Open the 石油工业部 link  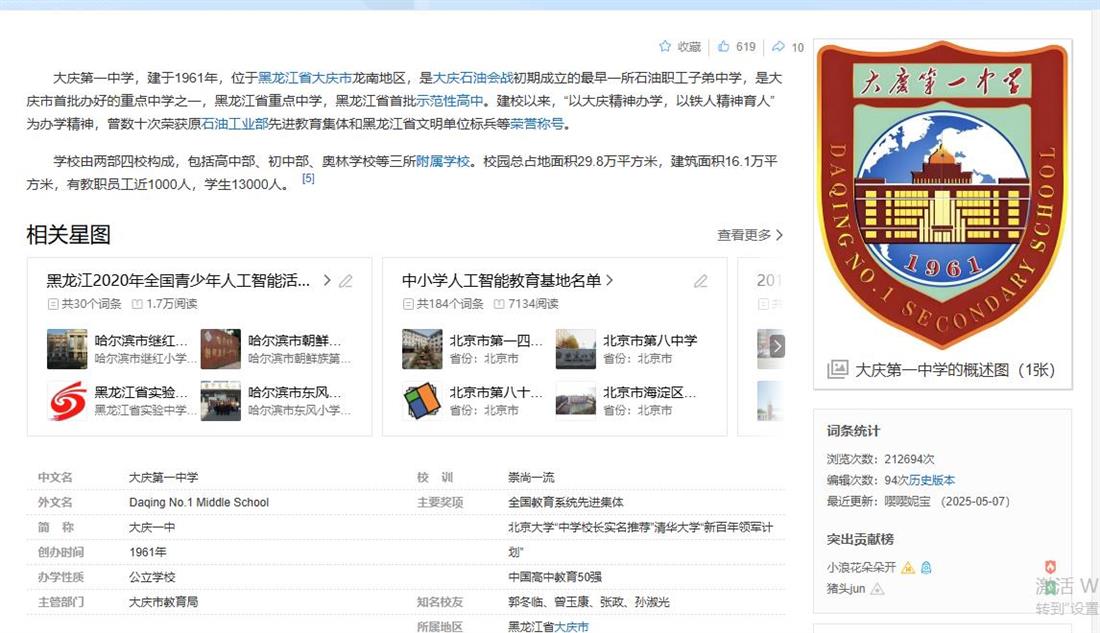click(x=235, y=124)
